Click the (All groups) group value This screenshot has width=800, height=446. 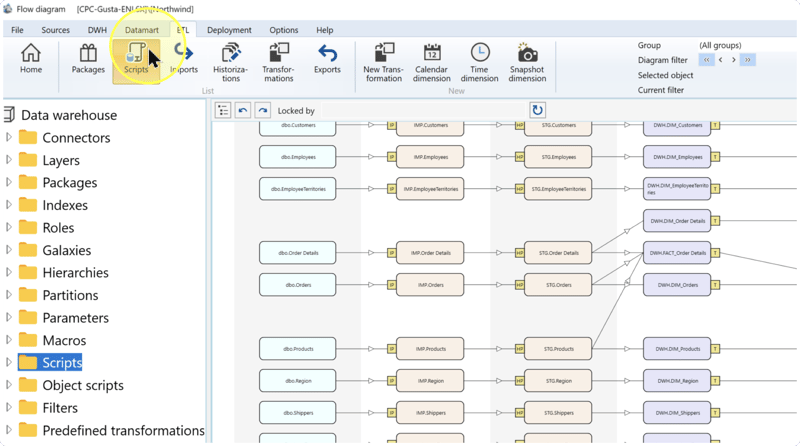click(x=720, y=45)
